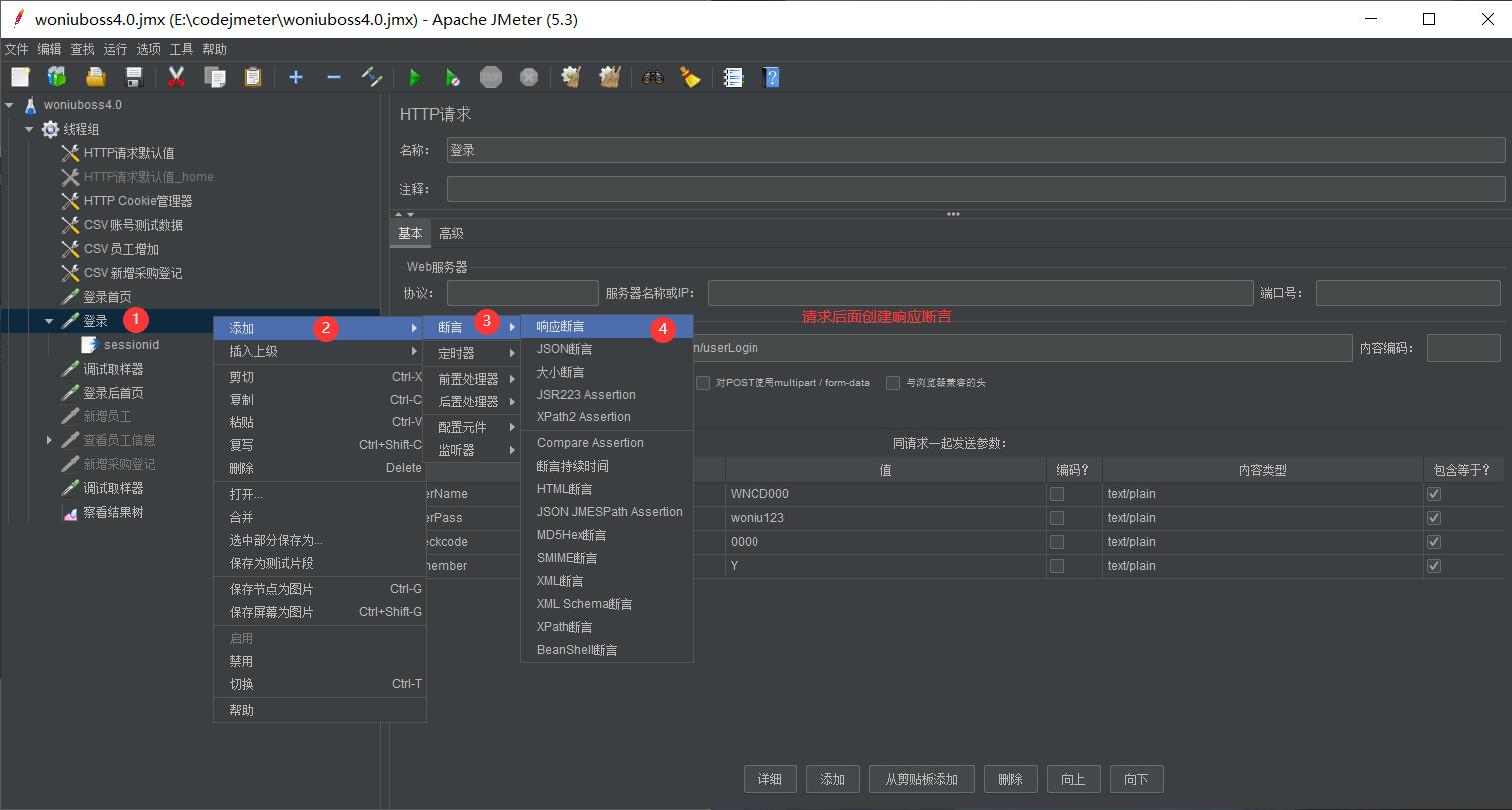Start test without pauses icon
This screenshot has width=1512, height=810.
click(x=453, y=77)
